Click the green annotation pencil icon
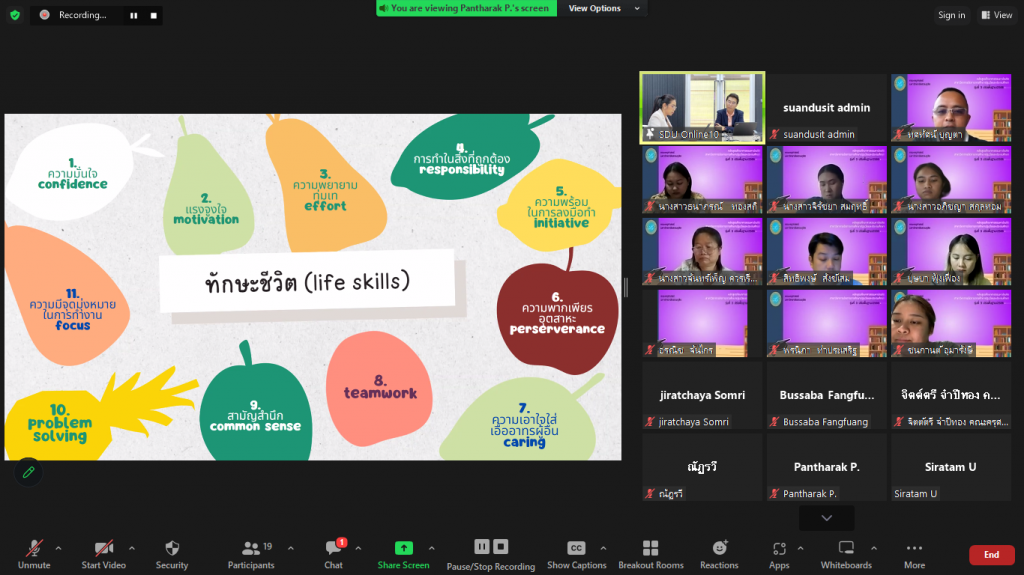Screen dimensions: 1024x575 (28, 472)
